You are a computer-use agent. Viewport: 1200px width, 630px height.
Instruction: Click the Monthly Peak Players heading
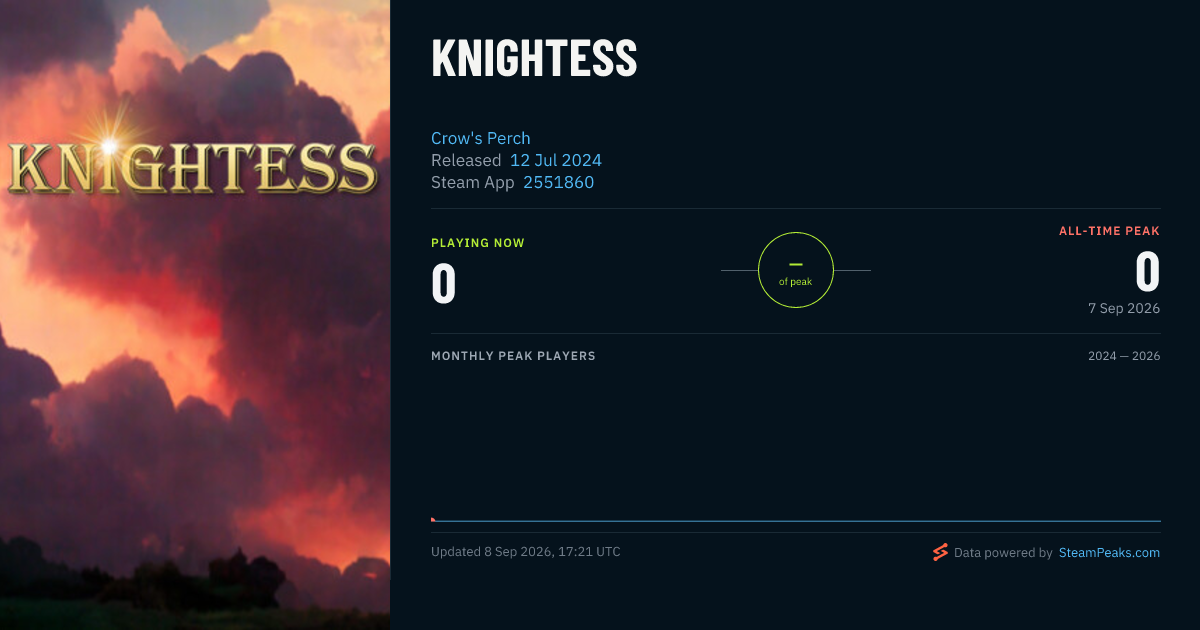pos(513,356)
